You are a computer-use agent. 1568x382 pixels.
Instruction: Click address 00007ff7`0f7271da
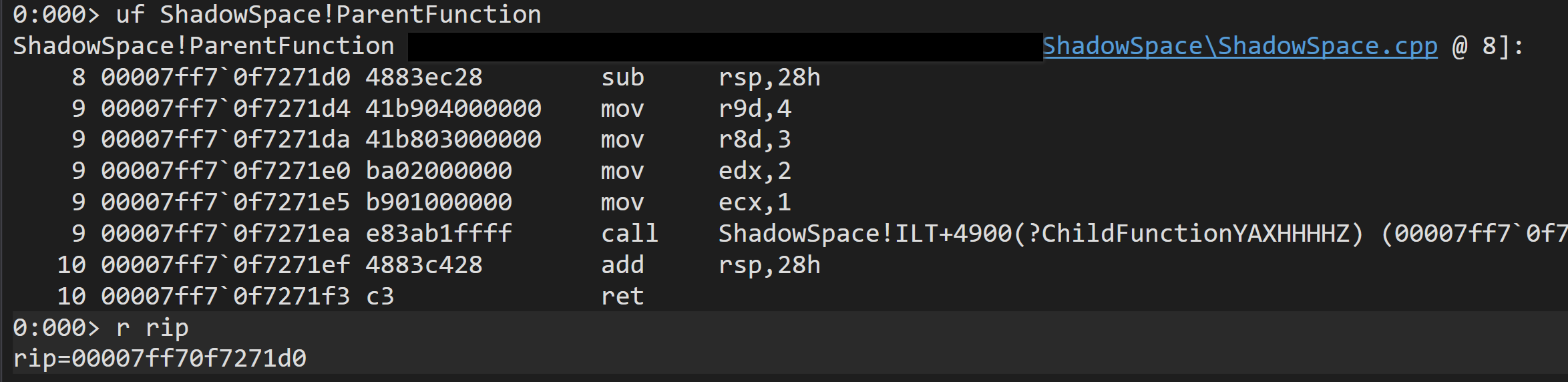pos(225,140)
